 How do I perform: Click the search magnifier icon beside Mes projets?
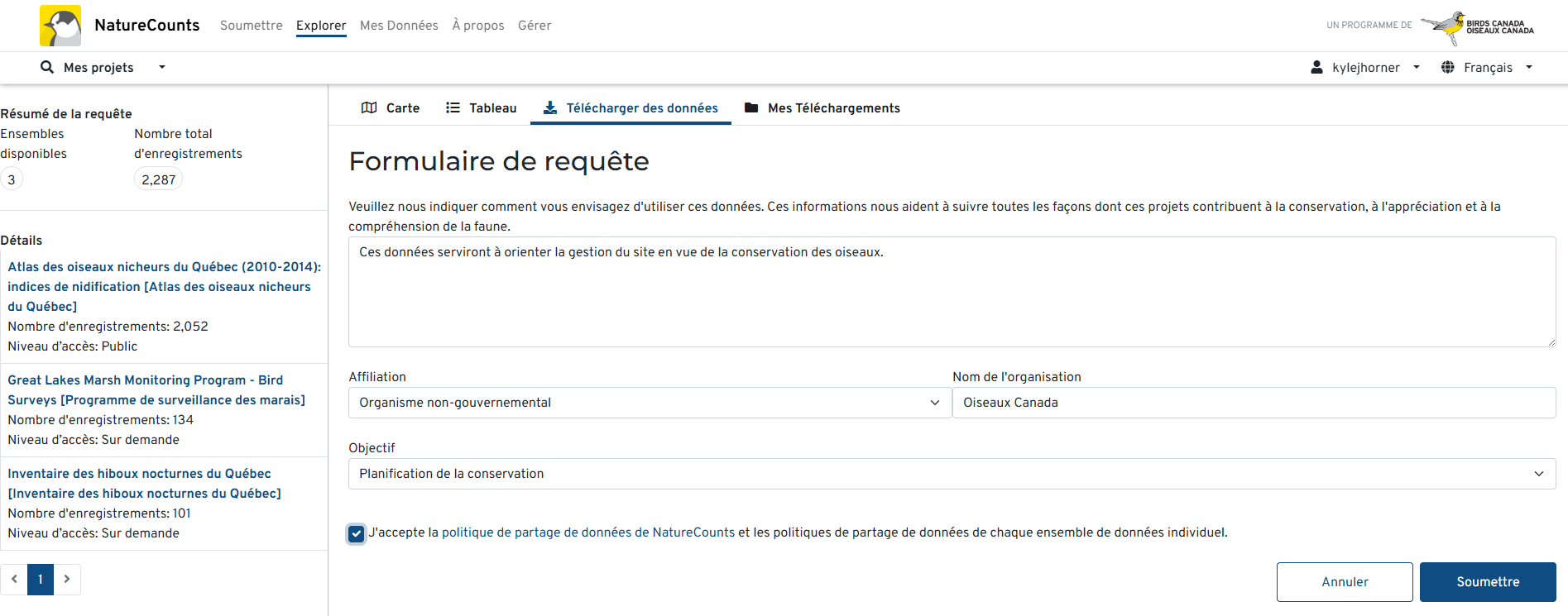[47, 67]
